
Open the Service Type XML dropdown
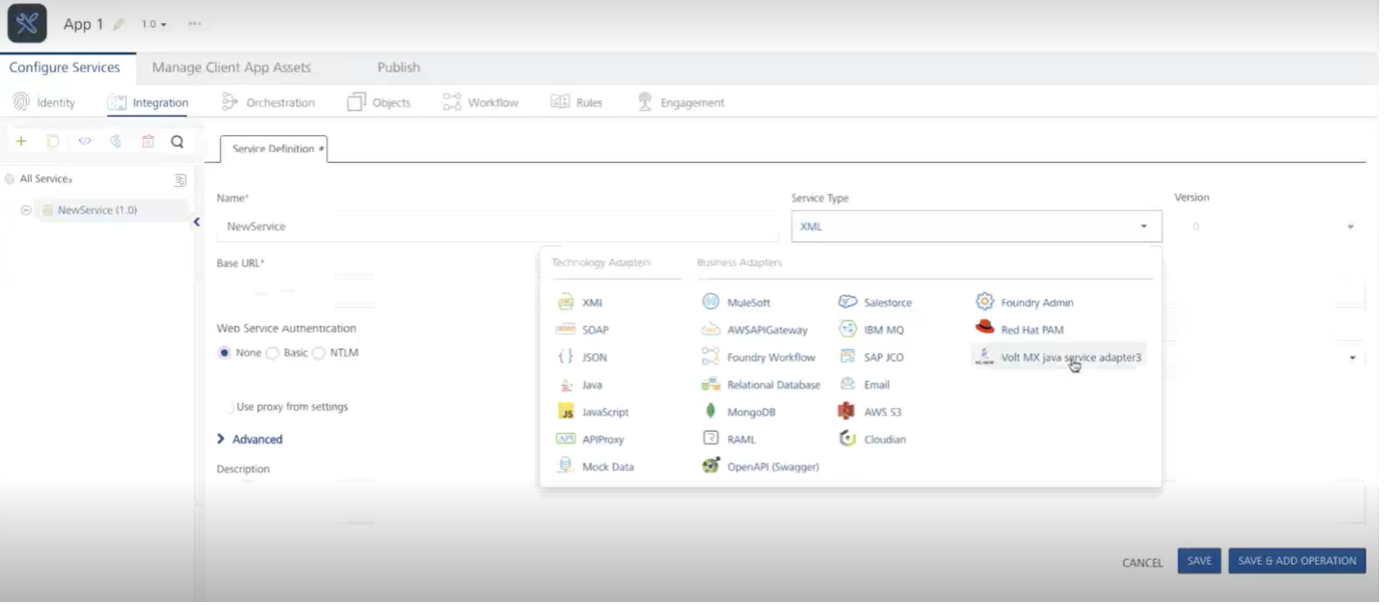(976, 226)
